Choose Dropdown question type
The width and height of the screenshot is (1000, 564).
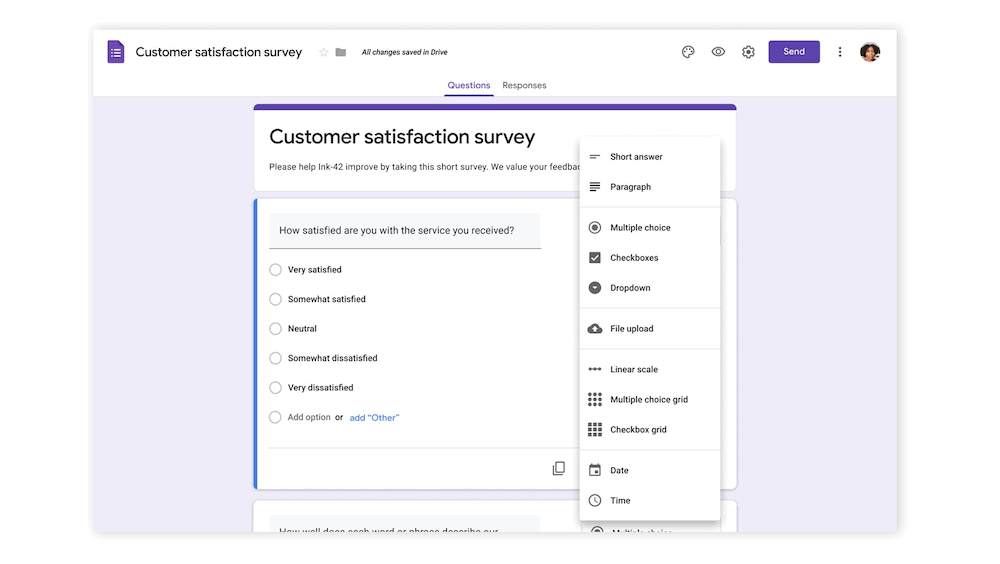[x=650, y=287]
